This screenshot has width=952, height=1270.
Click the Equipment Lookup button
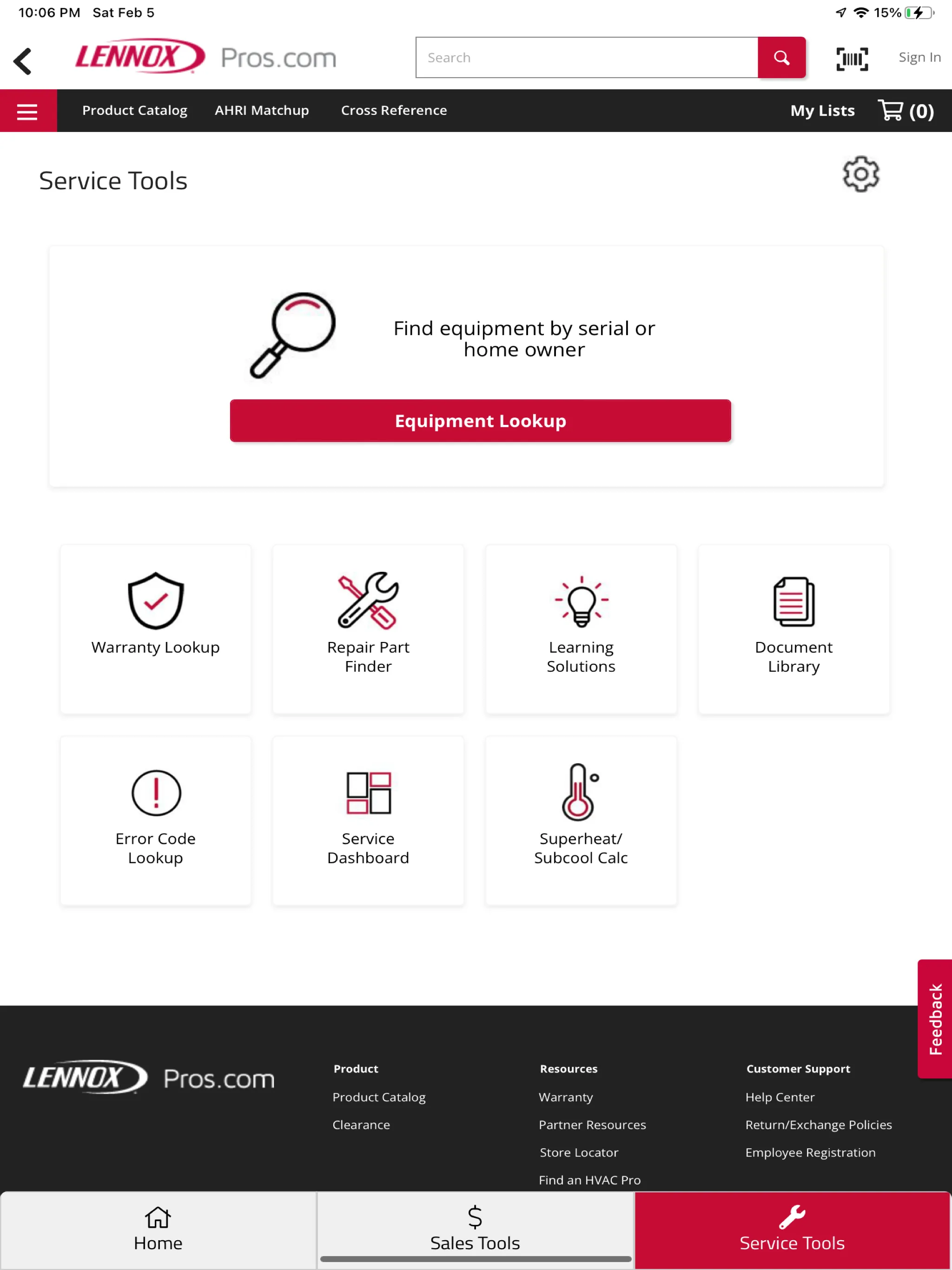point(480,420)
